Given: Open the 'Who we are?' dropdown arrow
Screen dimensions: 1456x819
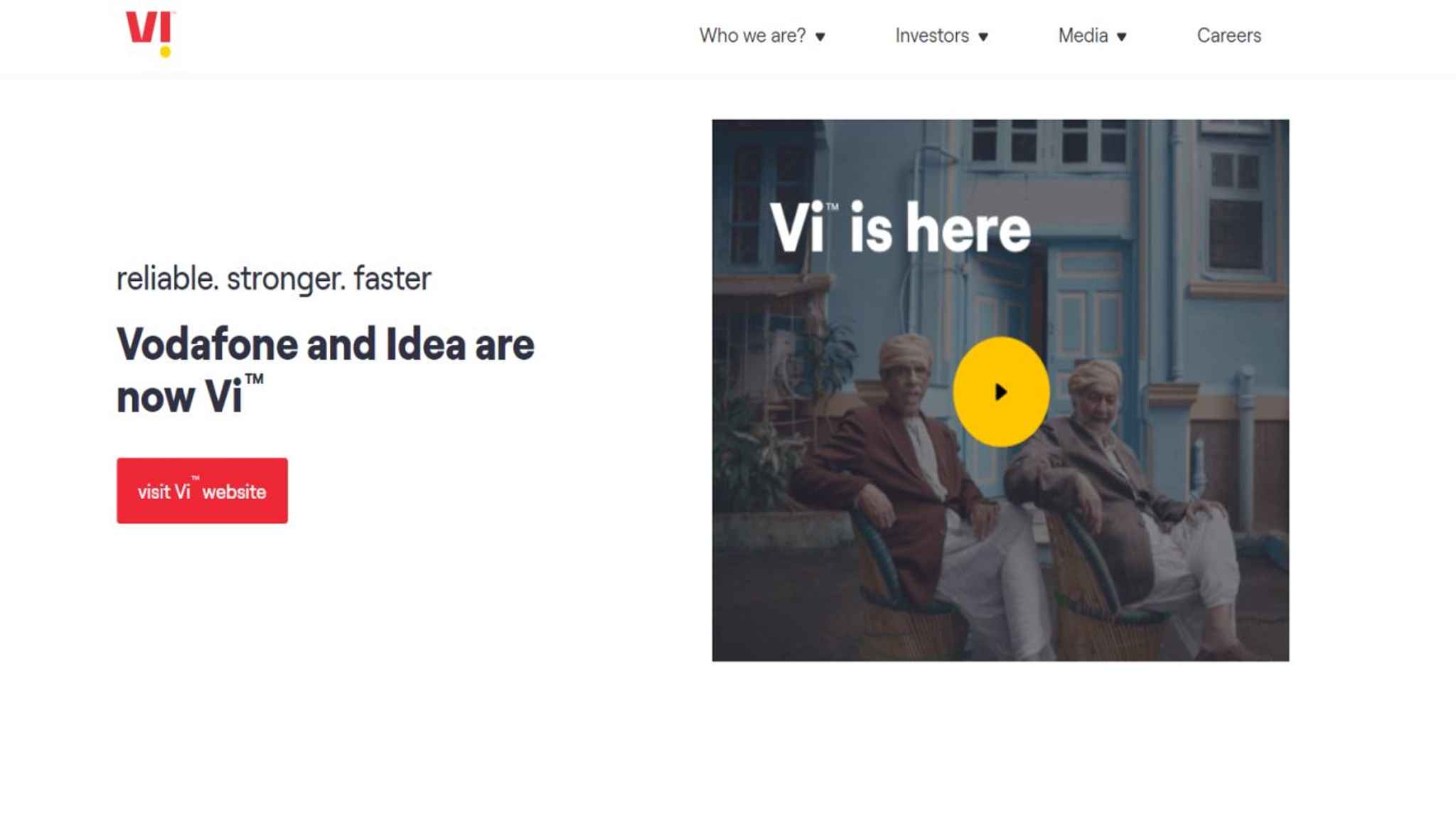Looking at the screenshot, I should (823, 36).
